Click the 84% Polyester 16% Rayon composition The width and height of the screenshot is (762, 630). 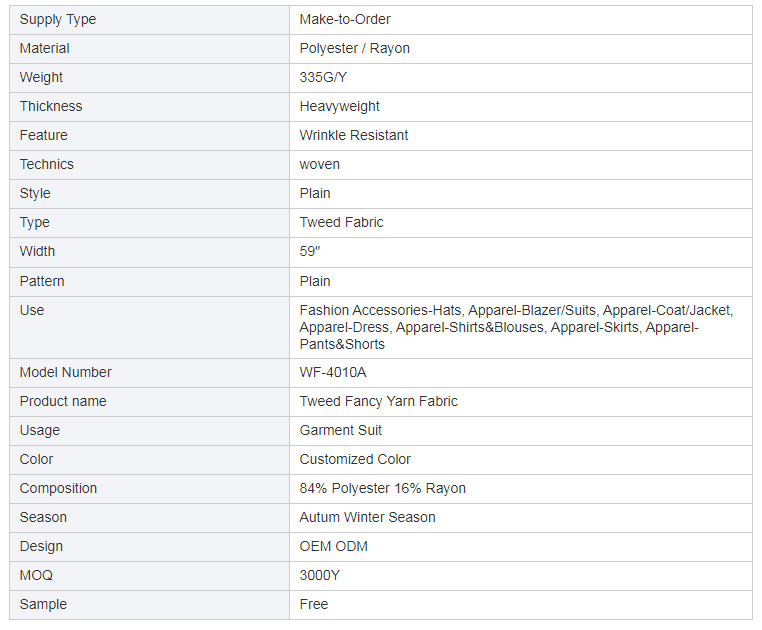pyautogui.click(x=382, y=488)
